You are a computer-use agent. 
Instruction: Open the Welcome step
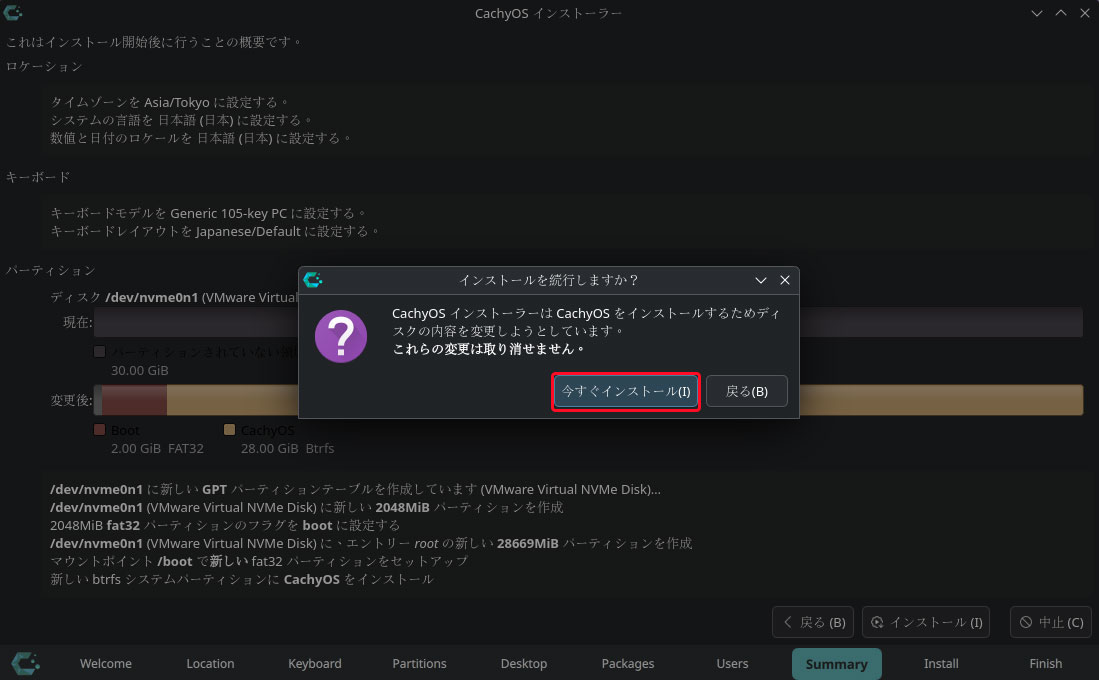(106, 664)
